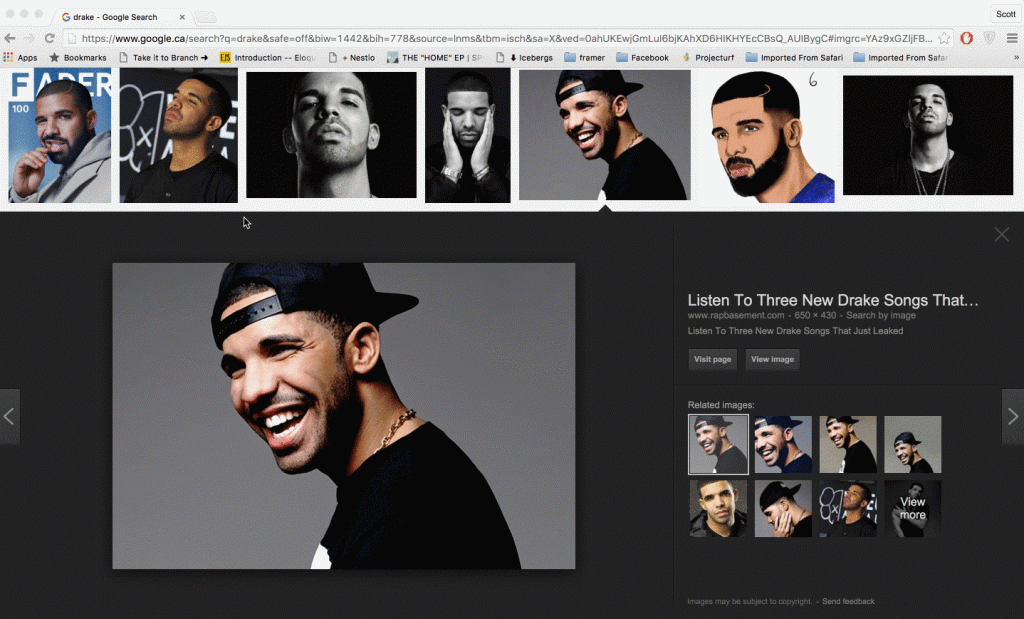Open the Chrome hamburger menu
The image size is (1024, 619).
(x=1012, y=38)
